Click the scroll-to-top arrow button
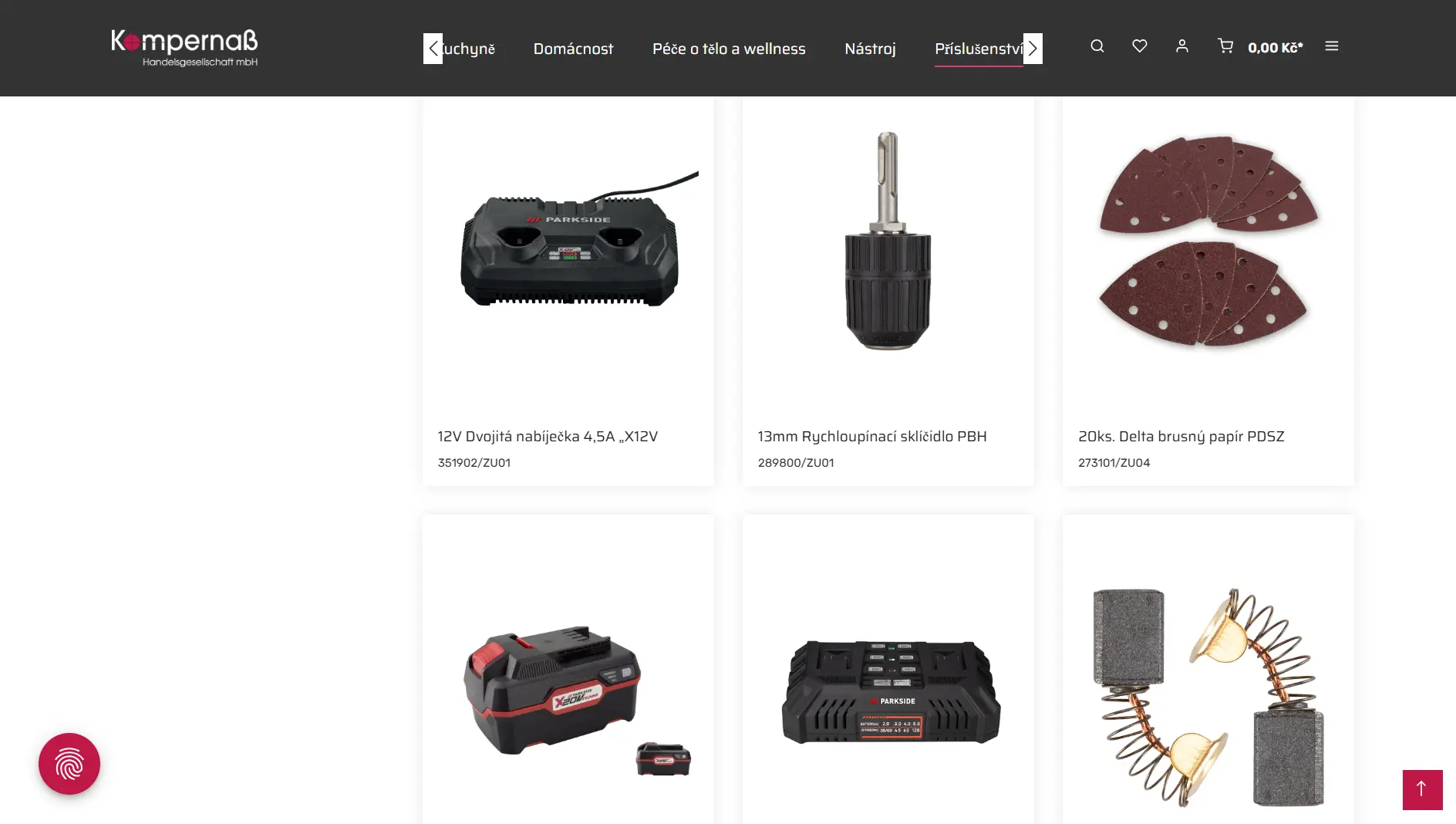 [x=1422, y=789]
